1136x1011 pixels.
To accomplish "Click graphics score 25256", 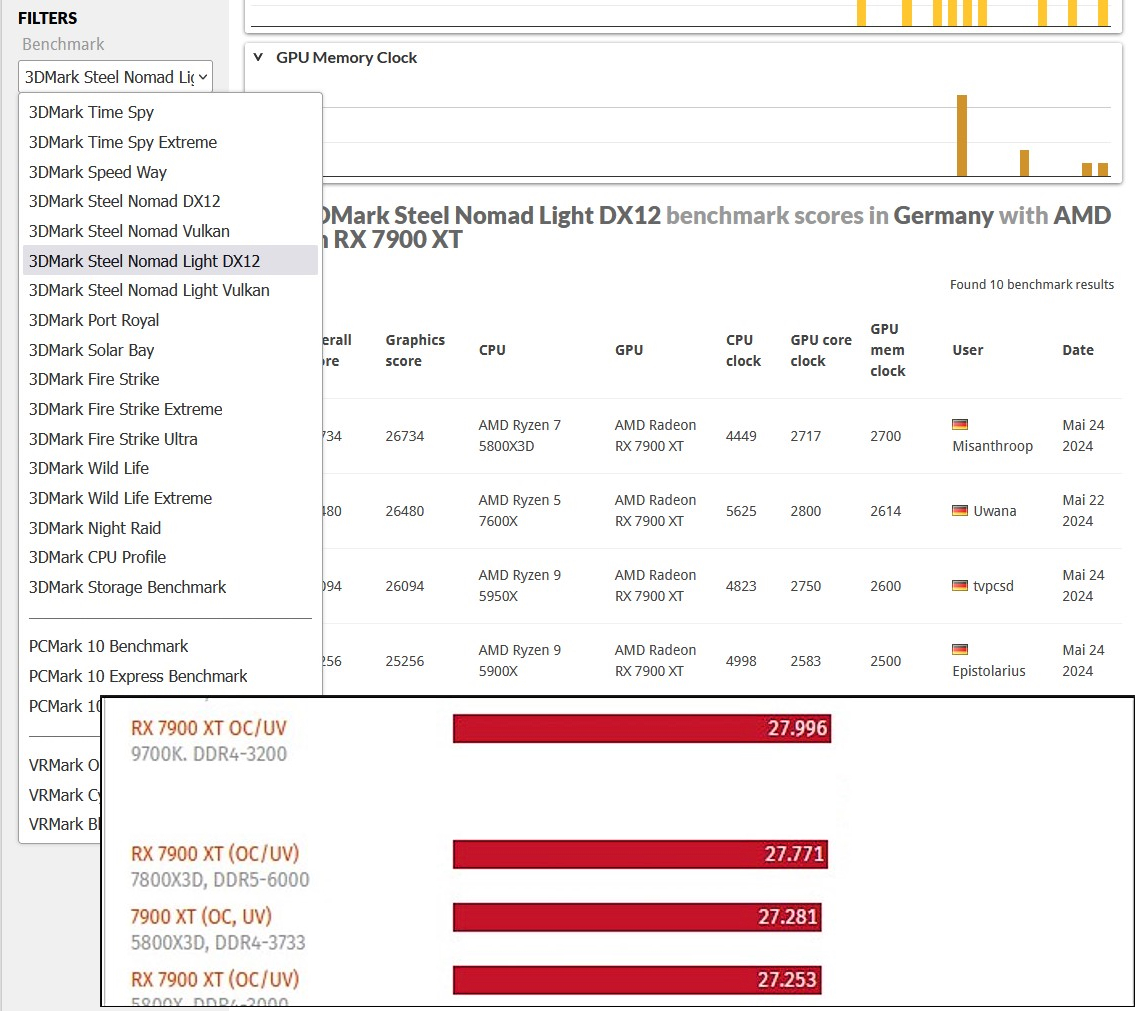I will coord(405,661).
